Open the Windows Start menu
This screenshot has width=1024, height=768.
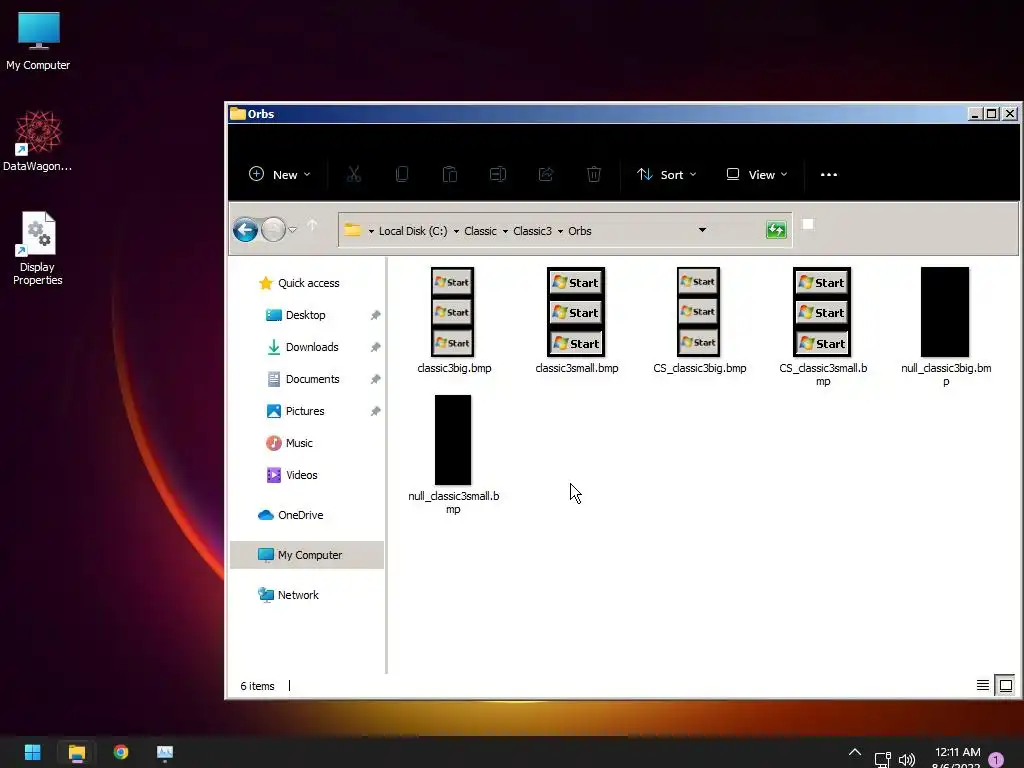pos(32,752)
